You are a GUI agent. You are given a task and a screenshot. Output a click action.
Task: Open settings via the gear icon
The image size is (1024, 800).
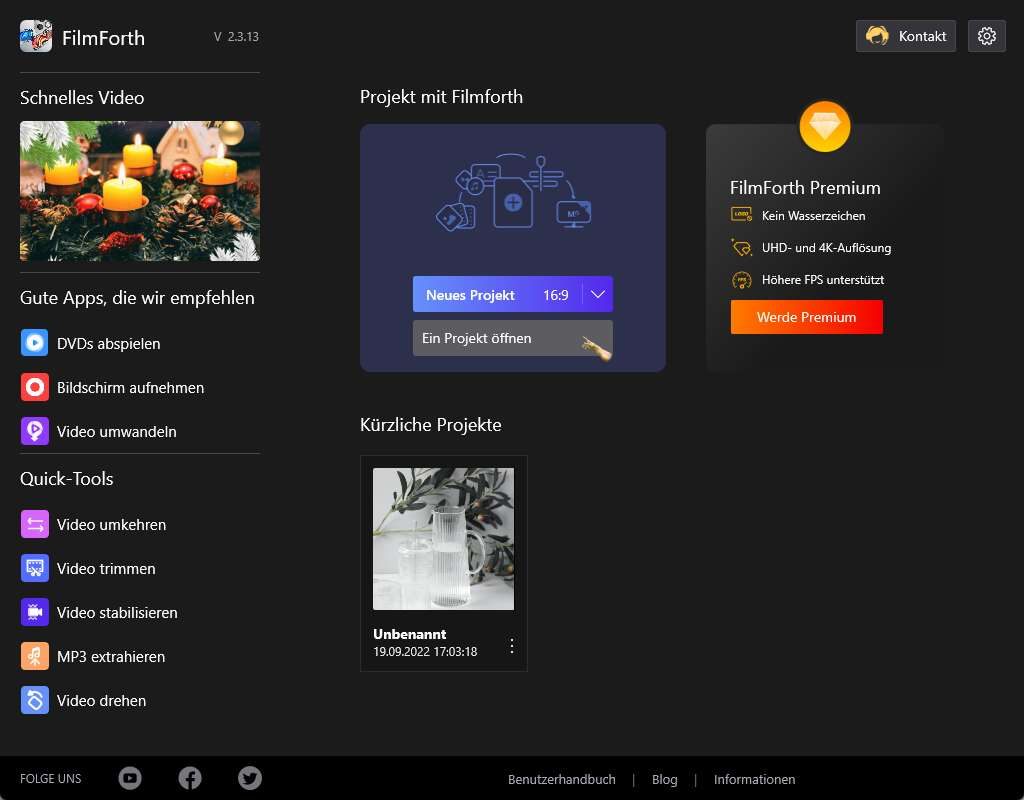pos(986,36)
